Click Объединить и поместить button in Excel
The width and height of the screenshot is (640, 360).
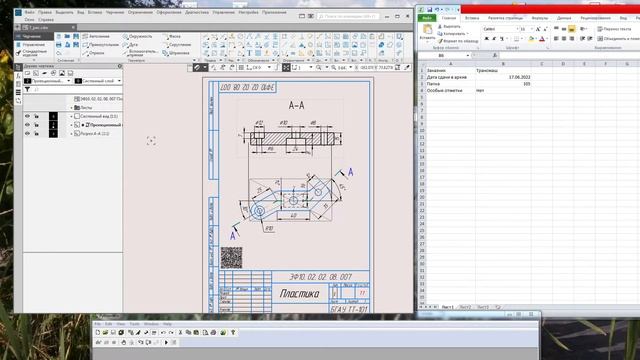618,38
